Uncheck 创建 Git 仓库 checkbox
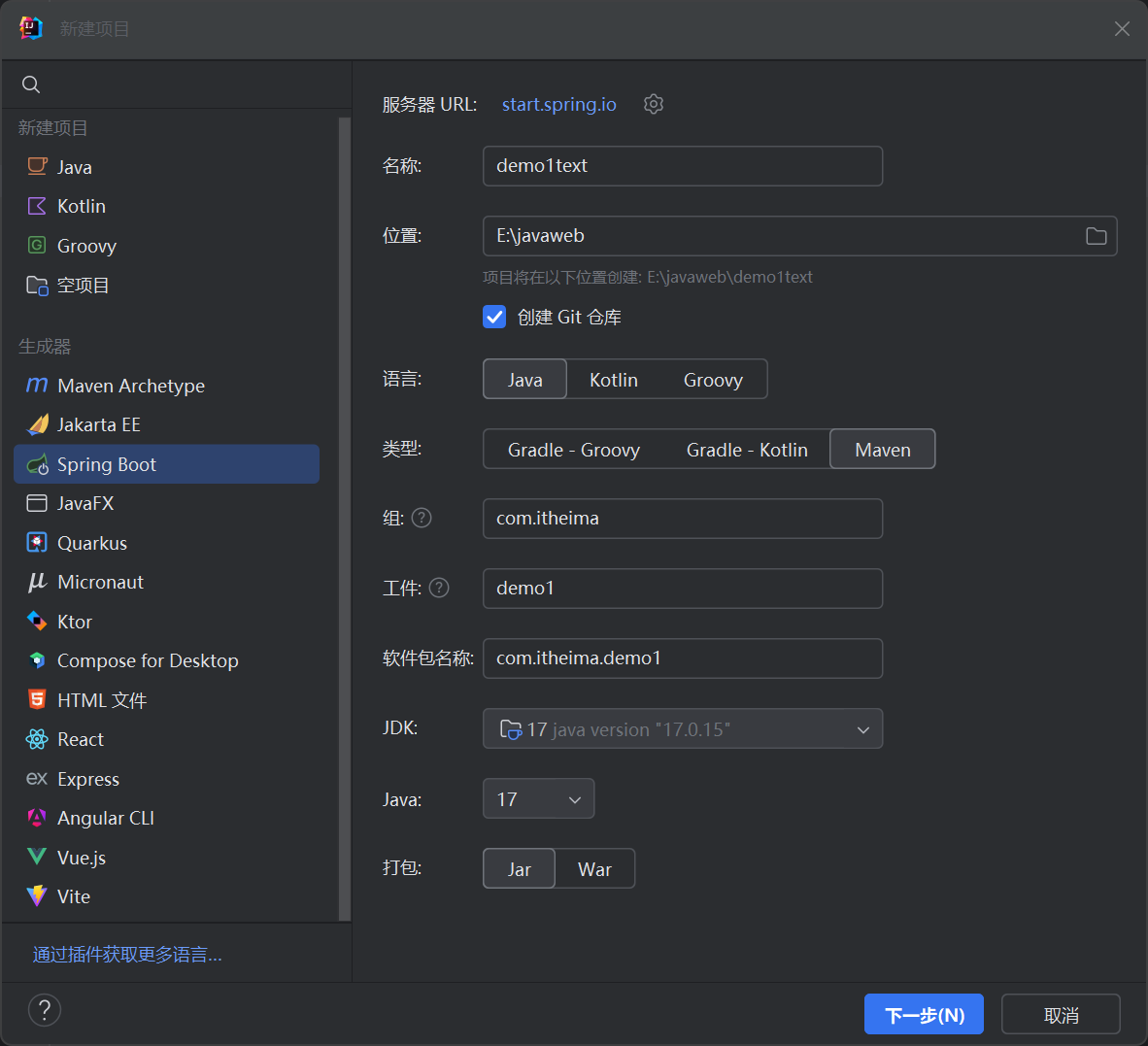The height and width of the screenshot is (1046, 1148). coord(494,317)
